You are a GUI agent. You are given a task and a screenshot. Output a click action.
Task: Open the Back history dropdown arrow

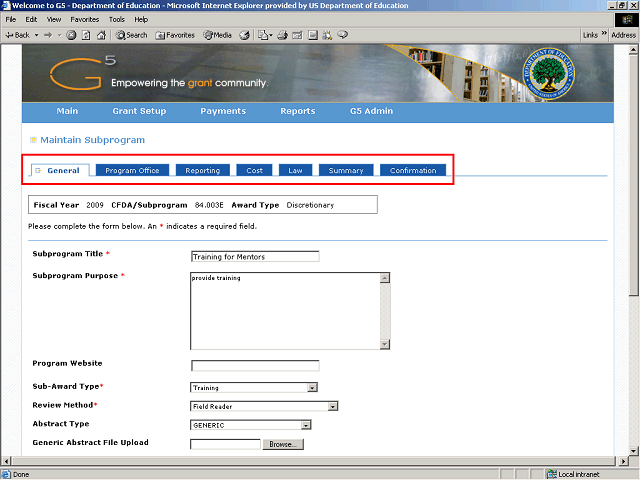(x=36, y=35)
